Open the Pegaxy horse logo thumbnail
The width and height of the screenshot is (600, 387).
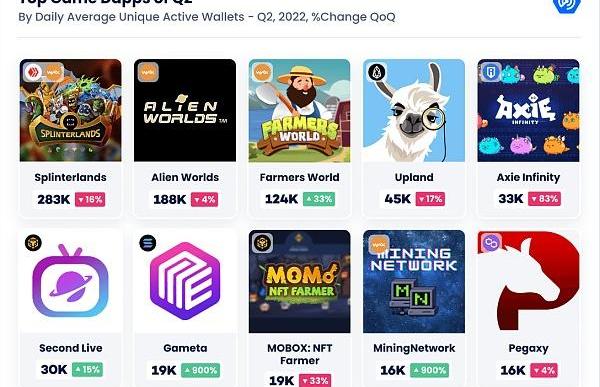528,281
